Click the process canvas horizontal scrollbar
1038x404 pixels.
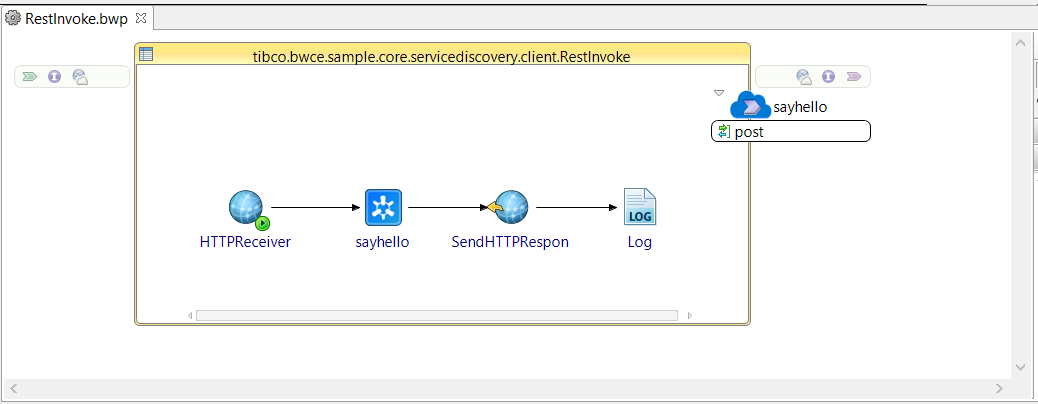tap(437, 315)
